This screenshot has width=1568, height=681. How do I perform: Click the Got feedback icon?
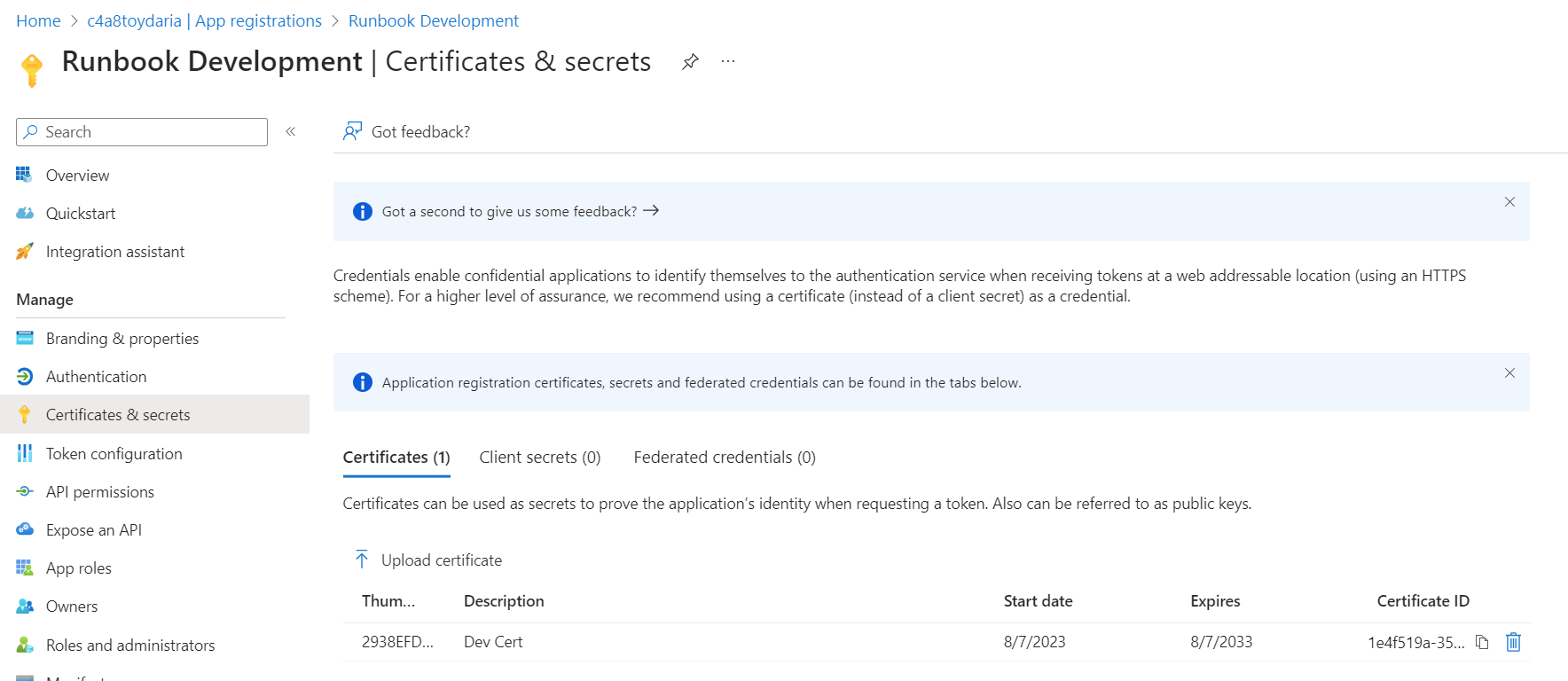352,132
